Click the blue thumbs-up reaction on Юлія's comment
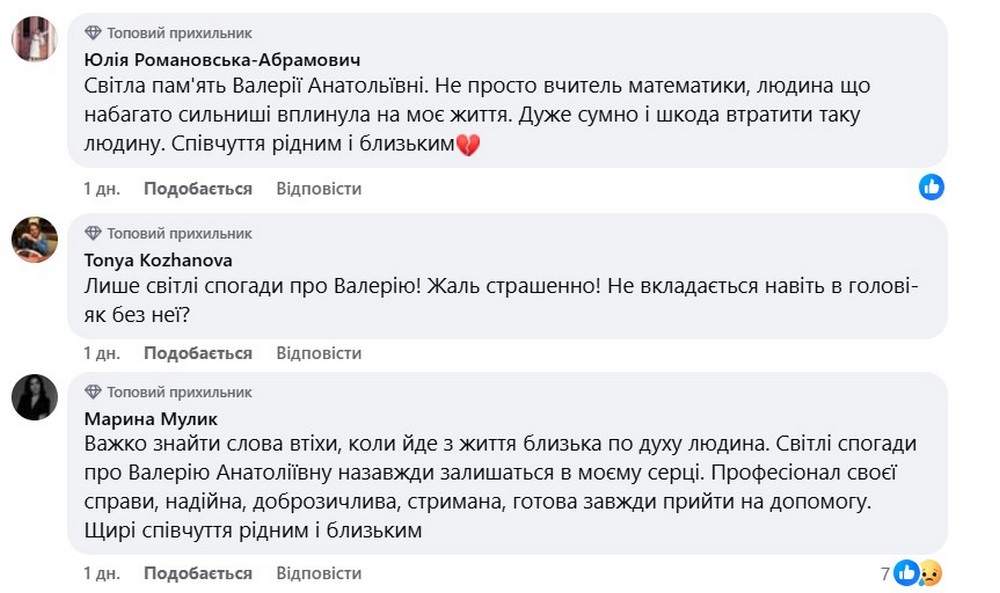This screenshot has height=593, width=1000. tap(932, 186)
